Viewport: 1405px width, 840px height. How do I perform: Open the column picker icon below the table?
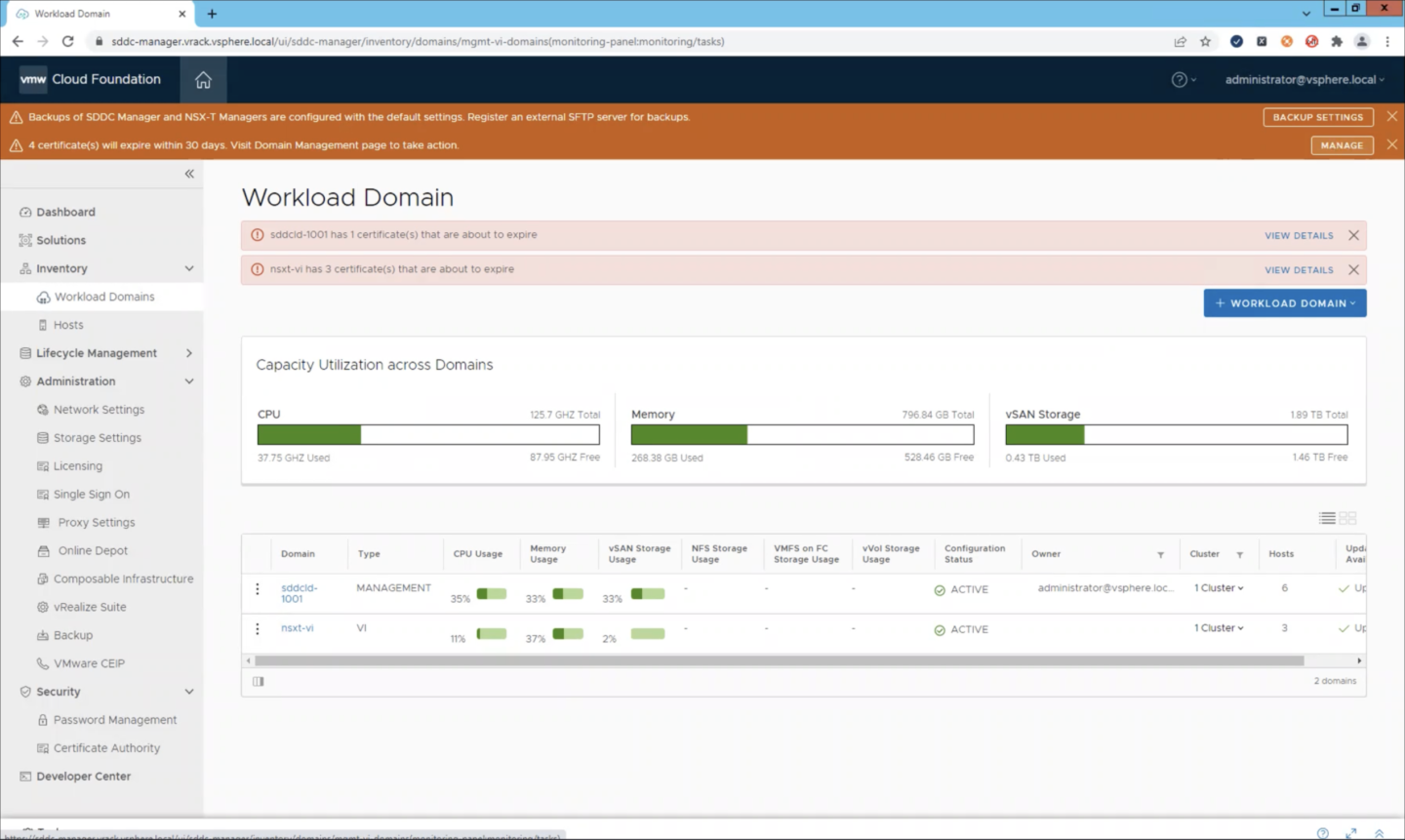point(258,681)
